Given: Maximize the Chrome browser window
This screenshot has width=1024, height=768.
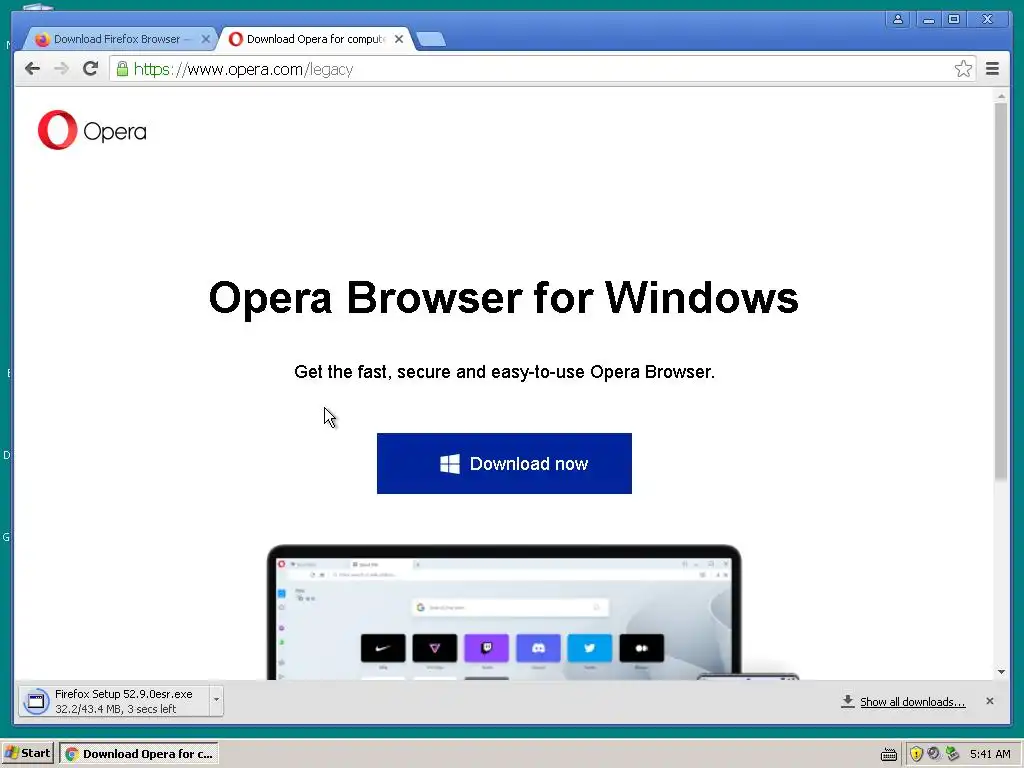Looking at the screenshot, I should point(953,19).
